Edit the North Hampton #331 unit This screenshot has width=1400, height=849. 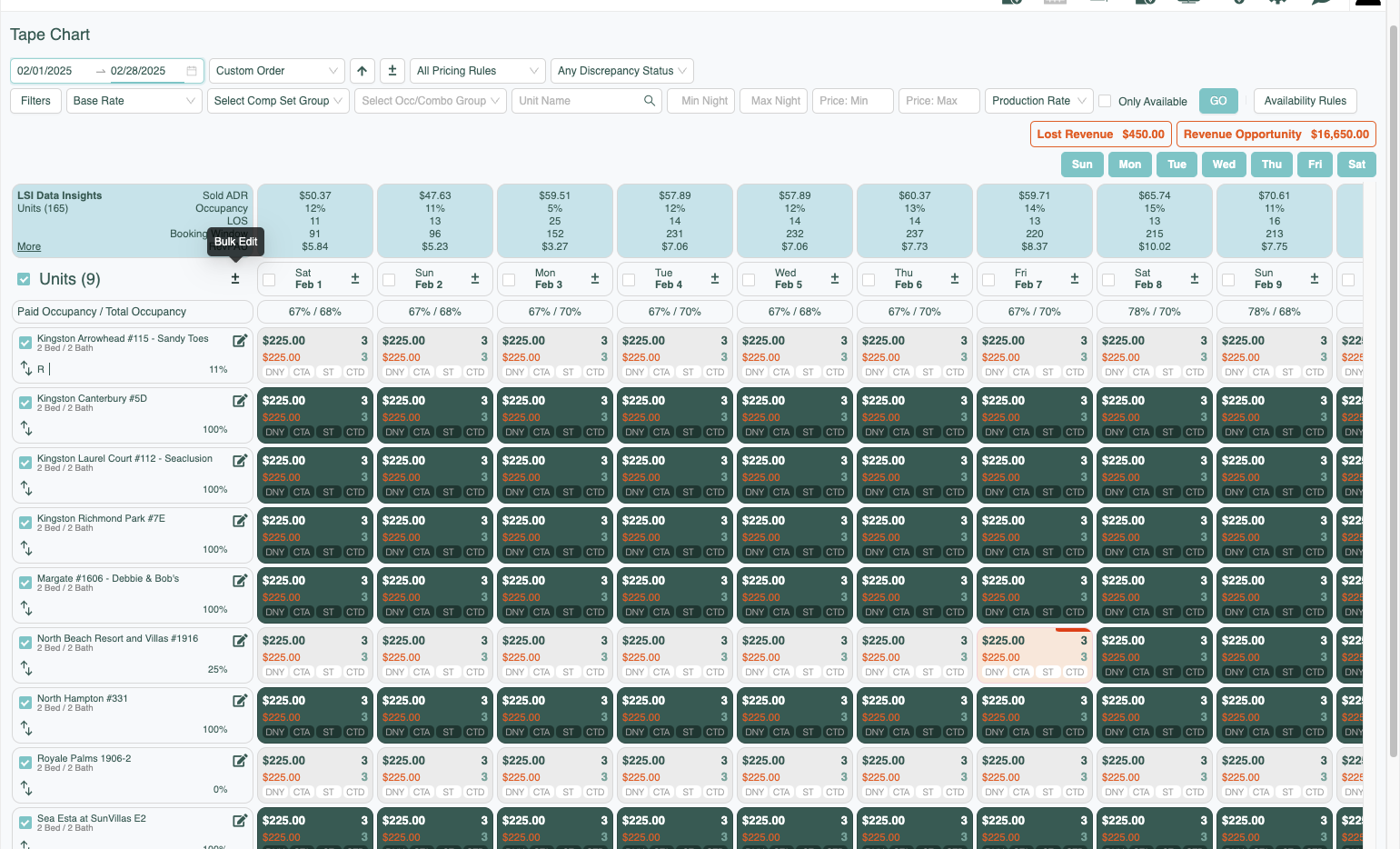click(x=240, y=701)
